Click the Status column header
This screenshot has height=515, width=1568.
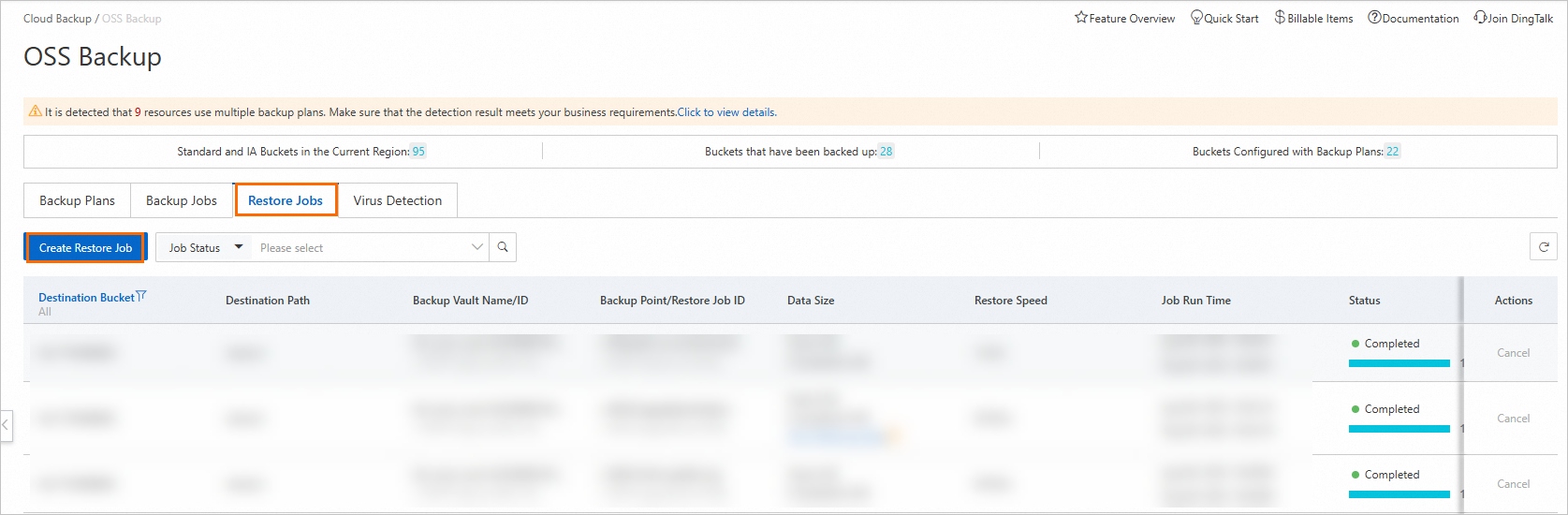click(1365, 301)
